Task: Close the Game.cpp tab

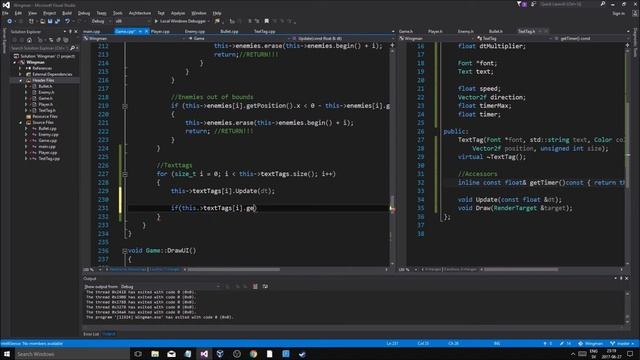Action: [147, 31]
